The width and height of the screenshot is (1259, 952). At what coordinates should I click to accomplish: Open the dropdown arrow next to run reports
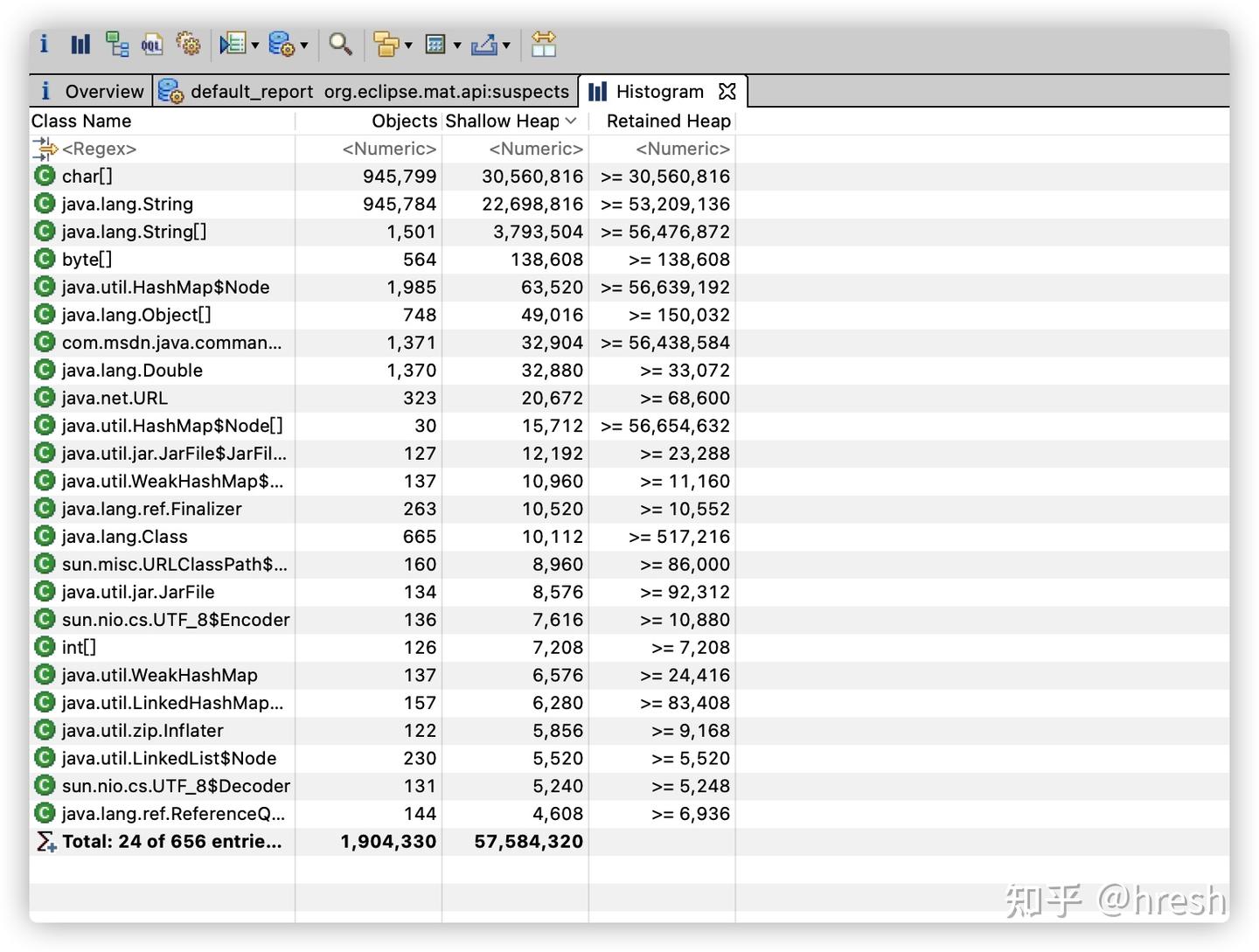coord(255,45)
